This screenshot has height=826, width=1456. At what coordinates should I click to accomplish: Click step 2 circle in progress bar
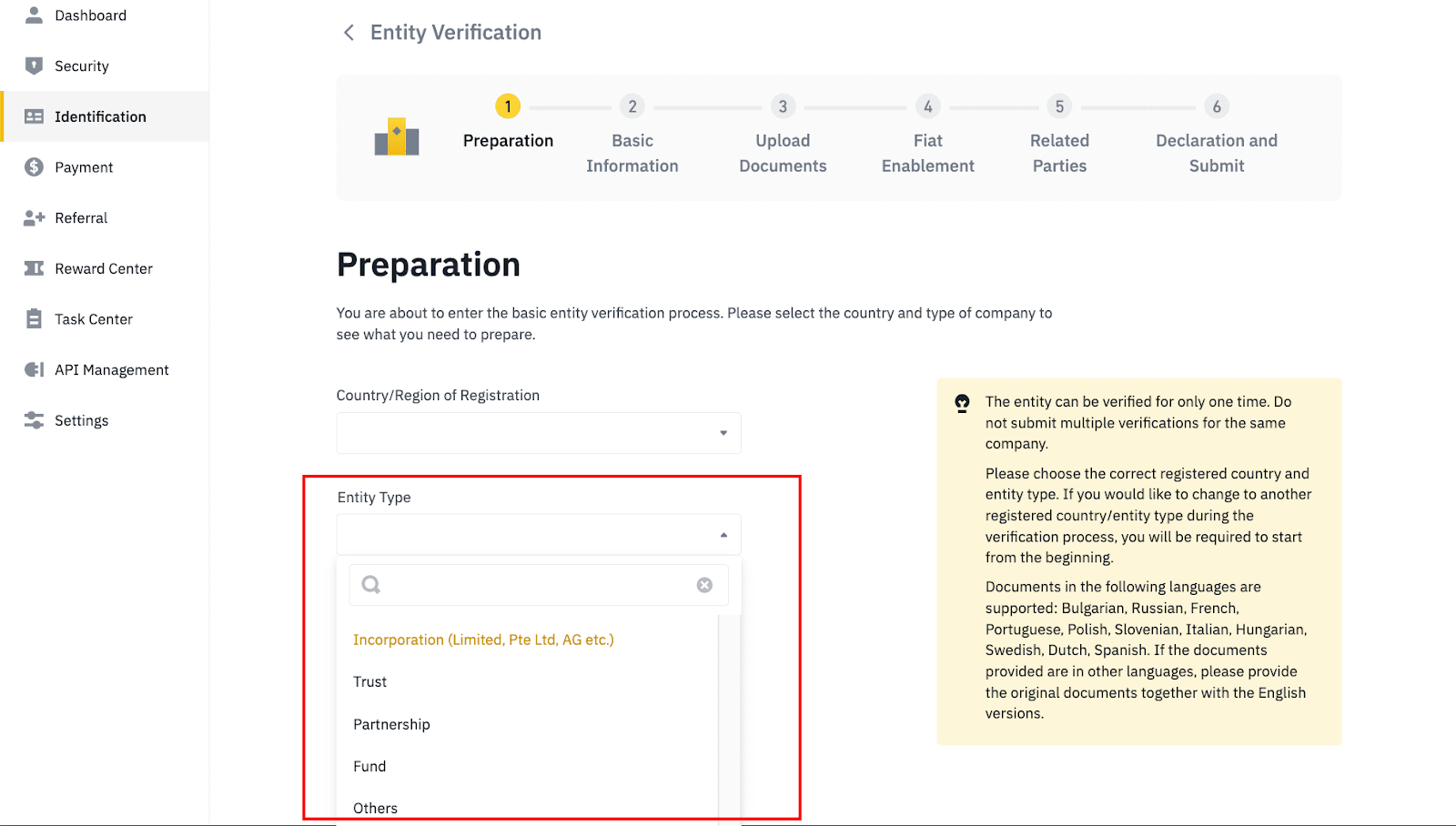632,106
